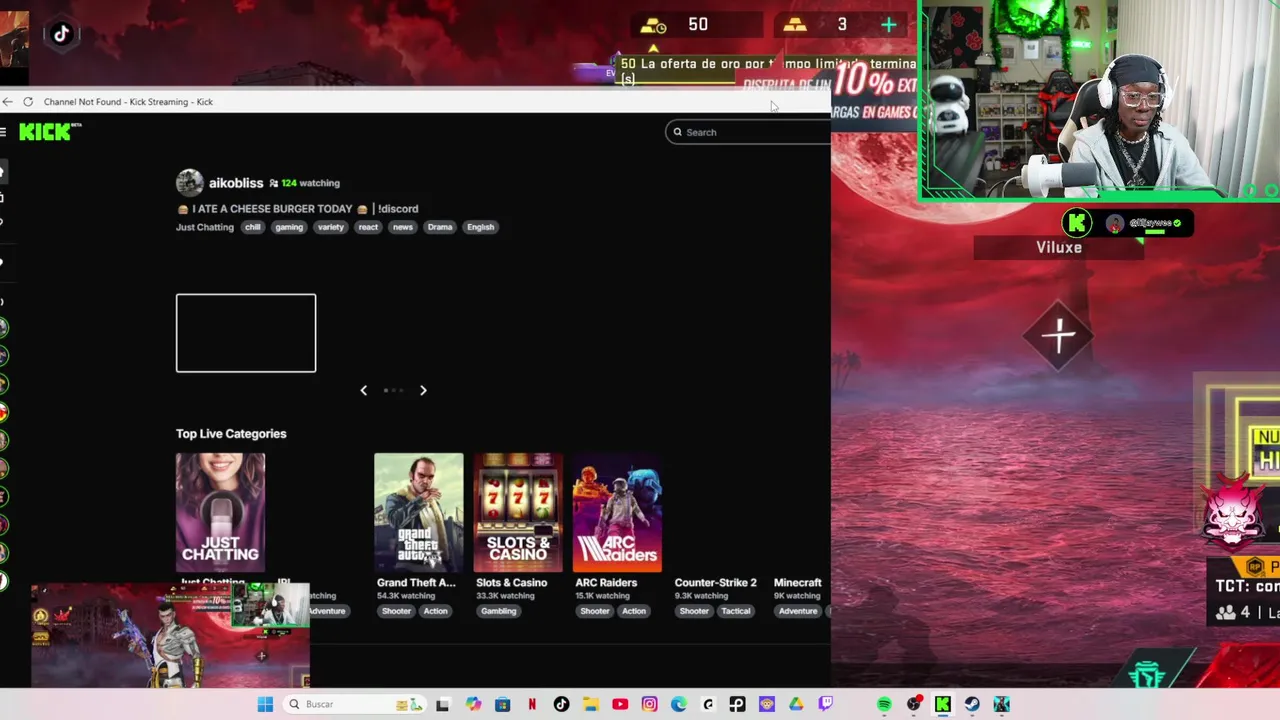Click the Top Live Categories heading
This screenshot has height=720, width=1280.
(231, 434)
